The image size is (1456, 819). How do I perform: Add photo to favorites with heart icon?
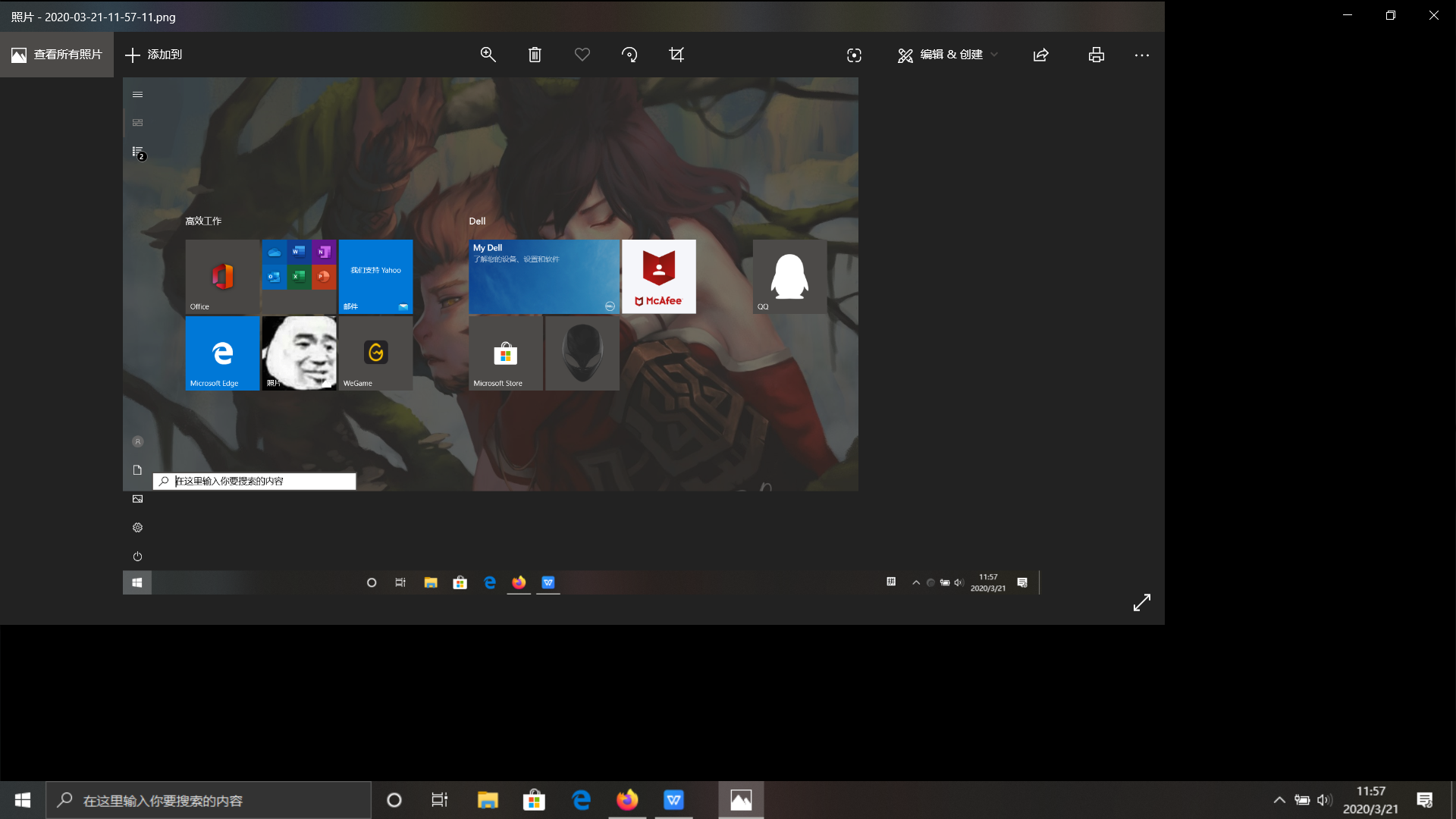(582, 55)
